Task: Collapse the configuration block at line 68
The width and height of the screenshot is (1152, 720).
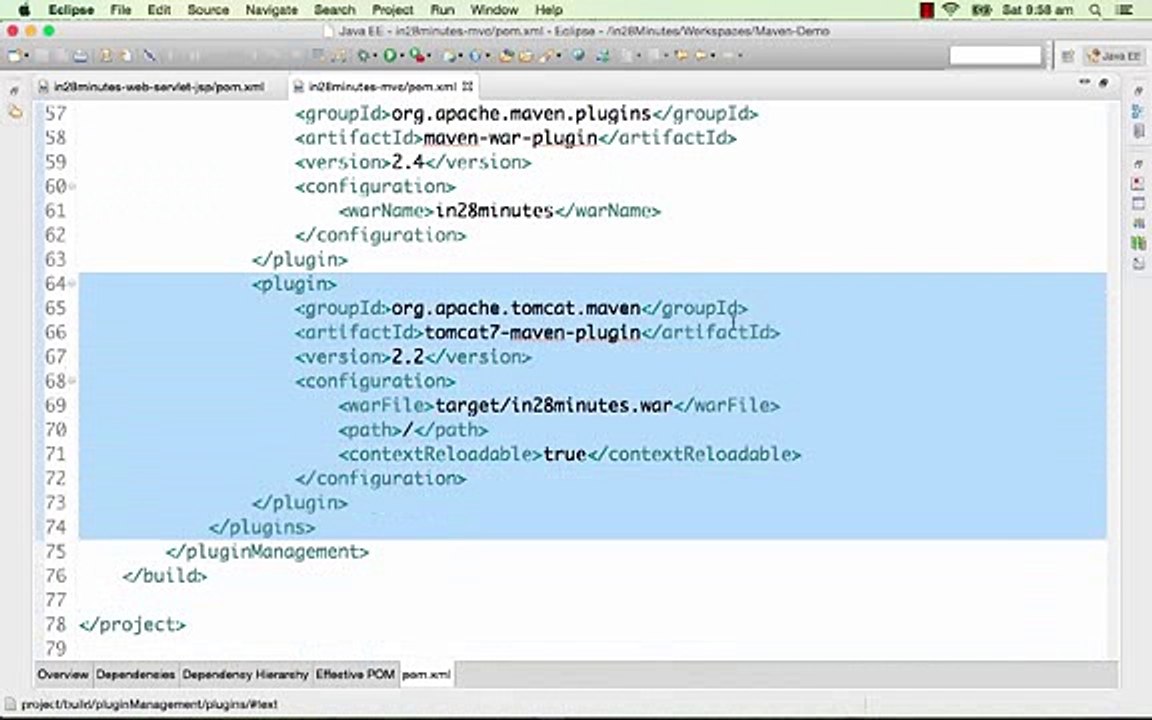Action: (72, 381)
